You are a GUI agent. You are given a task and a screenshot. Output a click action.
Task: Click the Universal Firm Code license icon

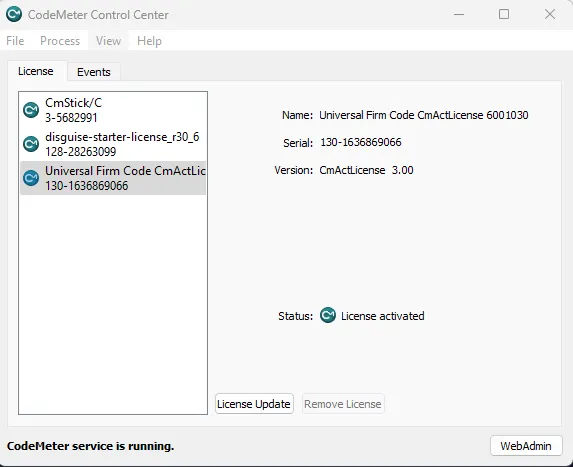pos(31,178)
